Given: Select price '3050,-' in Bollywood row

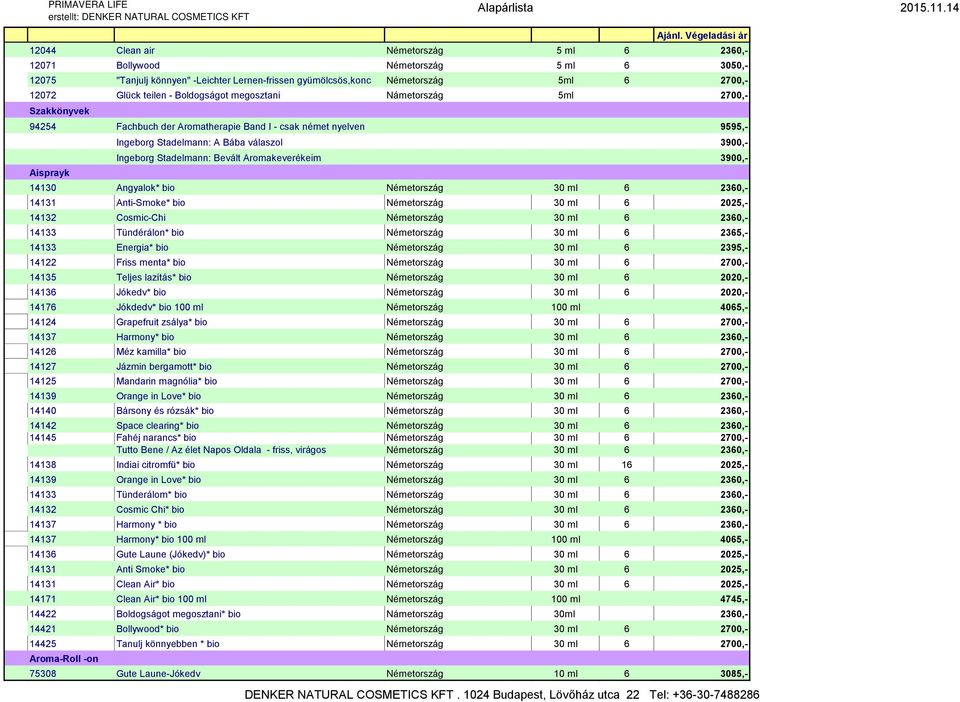Looking at the screenshot, I should (734, 65).
